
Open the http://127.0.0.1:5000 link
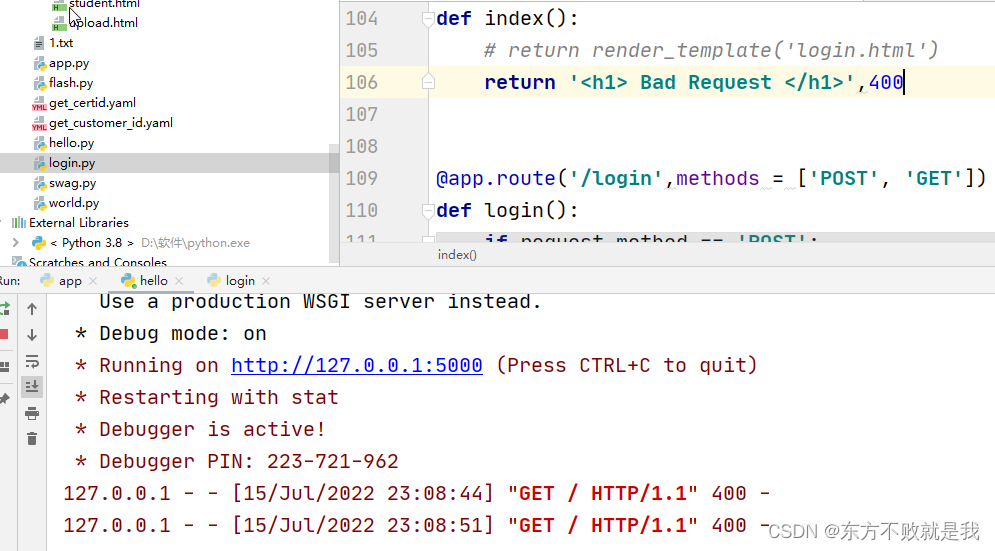[x=357, y=365]
